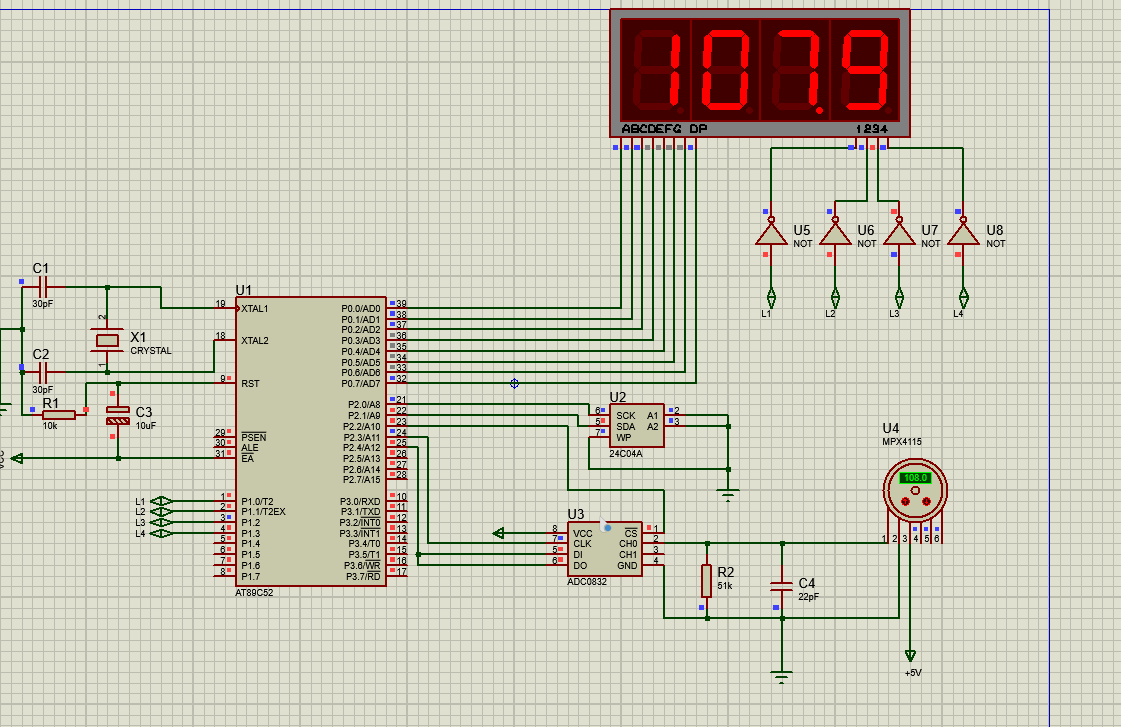Image resolution: width=1121 pixels, height=727 pixels.
Task: Click the "10k" value under R1
Action: (49, 426)
